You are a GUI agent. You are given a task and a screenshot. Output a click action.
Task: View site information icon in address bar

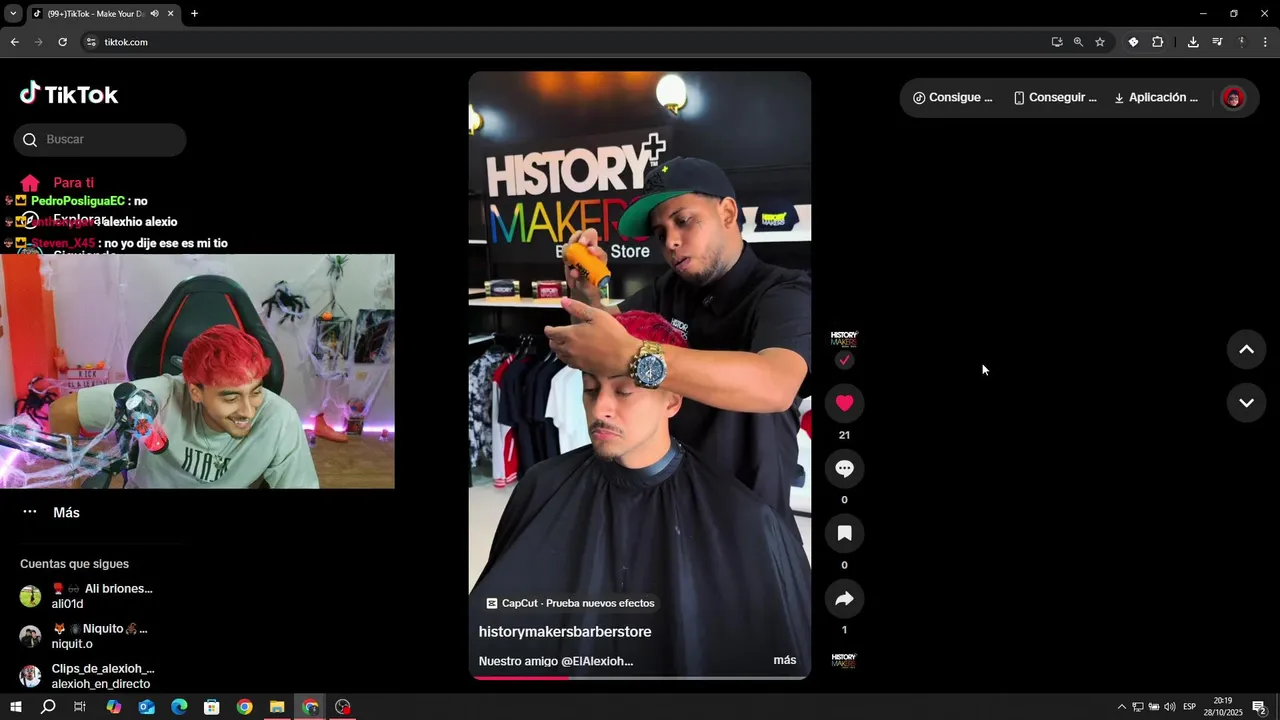pos(91,42)
